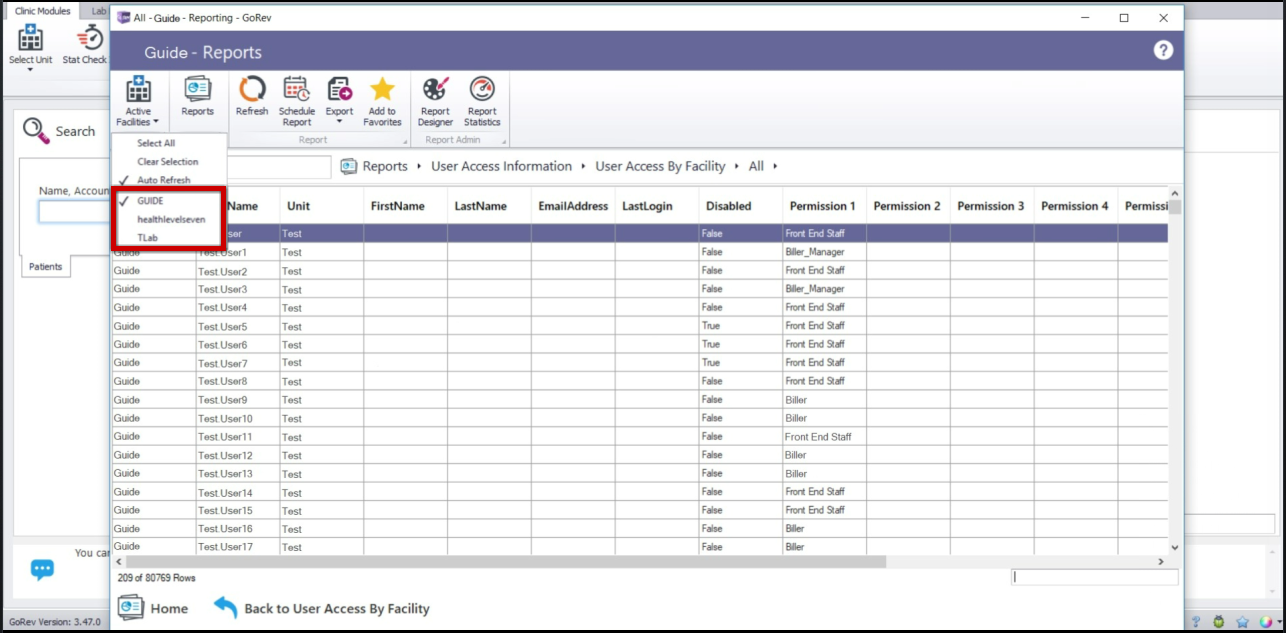Click the question mark icon in the status bar
Image resolution: width=1286 pixels, height=633 pixels.
click(1195, 622)
